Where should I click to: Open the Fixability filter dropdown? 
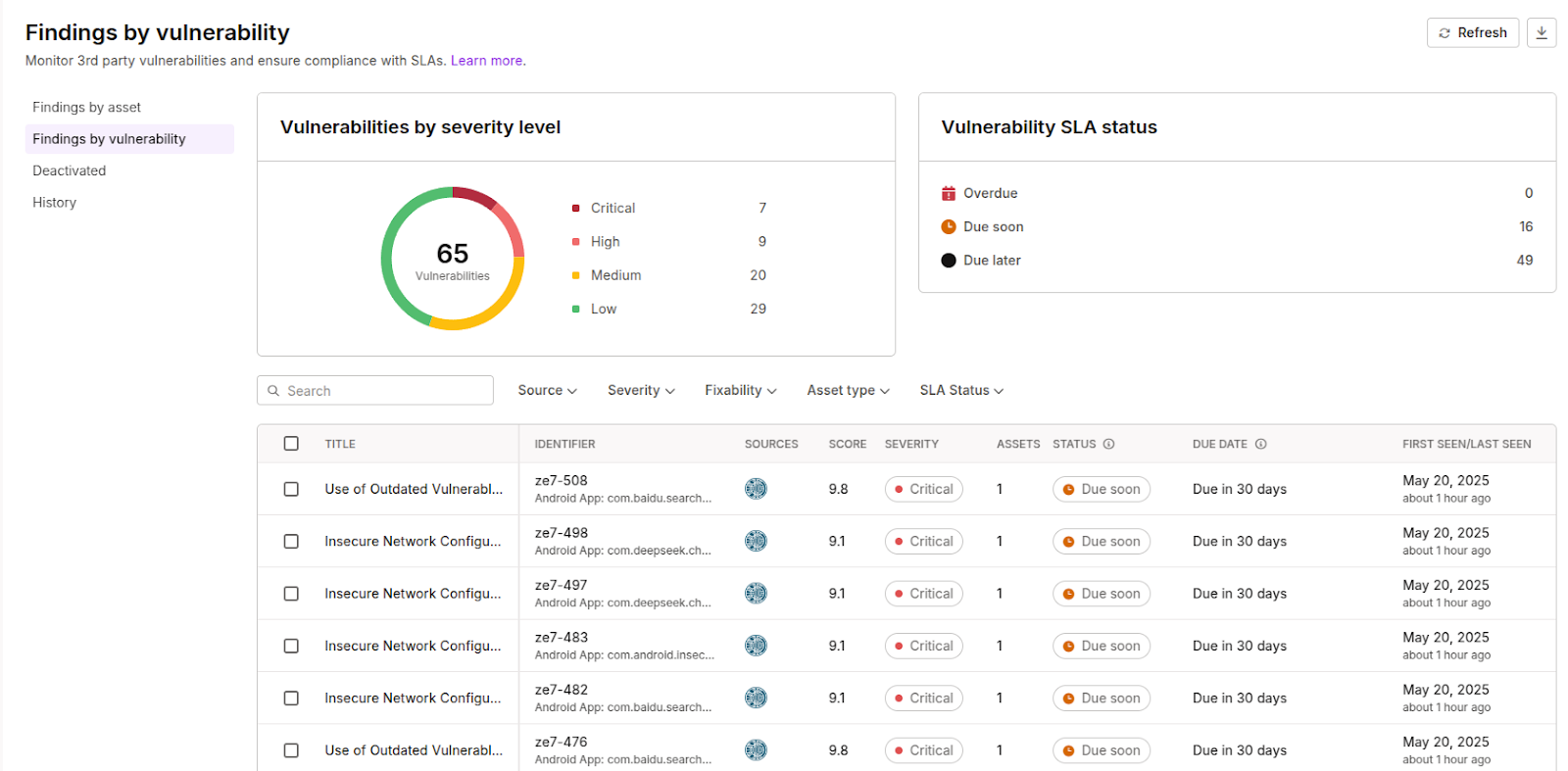[x=740, y=390]
